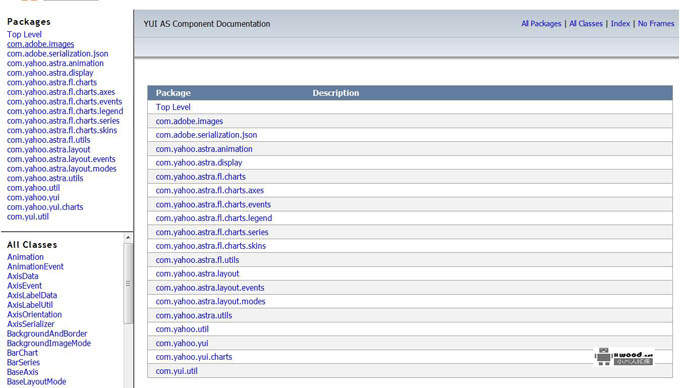Viewport: 680px width, 388px height.
Task: Open com.yahoo.astra.fl.charts in the package table
Action: pyautogui.click(x=200, y=177)
